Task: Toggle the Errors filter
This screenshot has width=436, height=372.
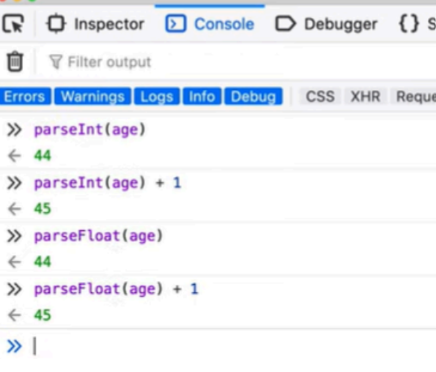Action: [24, 97]
